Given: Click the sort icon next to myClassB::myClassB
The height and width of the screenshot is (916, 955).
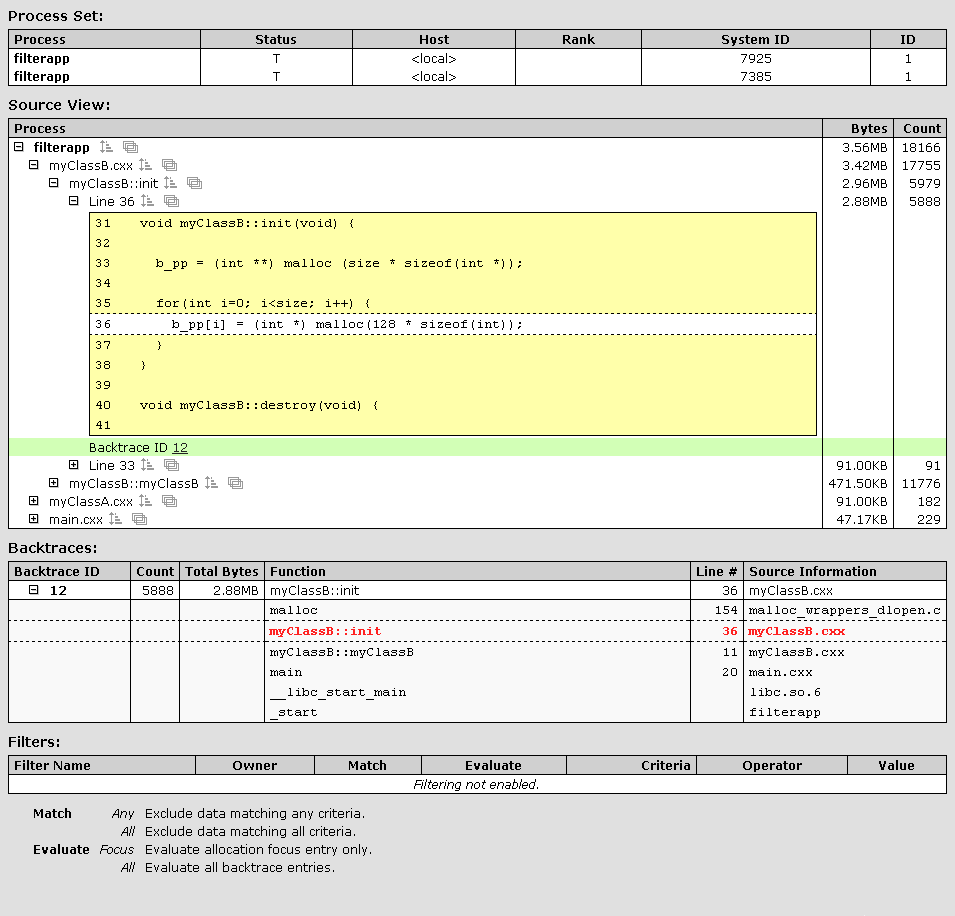Looking at the screenshot, I should pyautogui.click(x=211, y=483).
